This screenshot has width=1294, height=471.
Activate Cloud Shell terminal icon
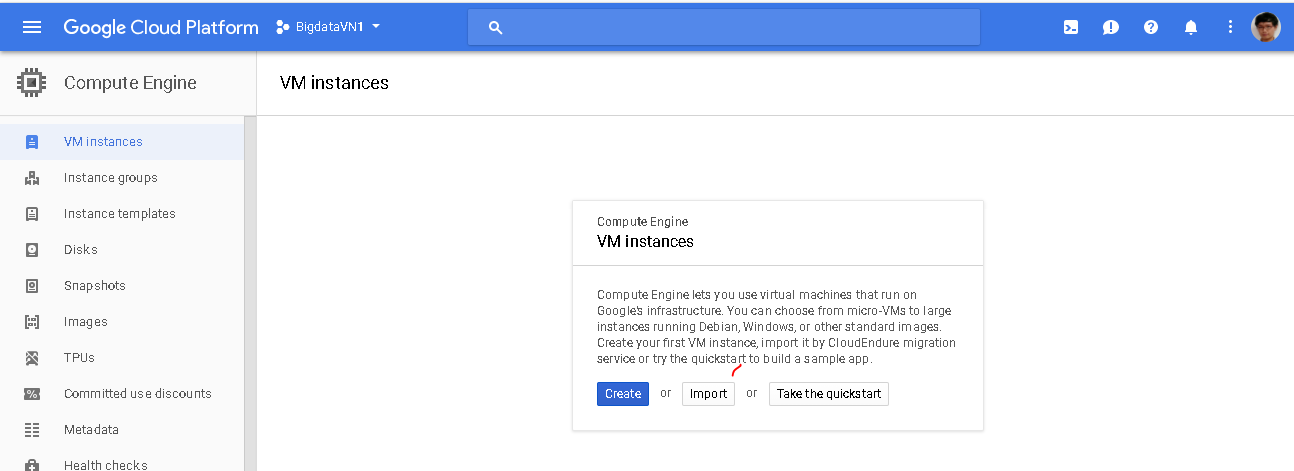click(x=1071, y=27)
